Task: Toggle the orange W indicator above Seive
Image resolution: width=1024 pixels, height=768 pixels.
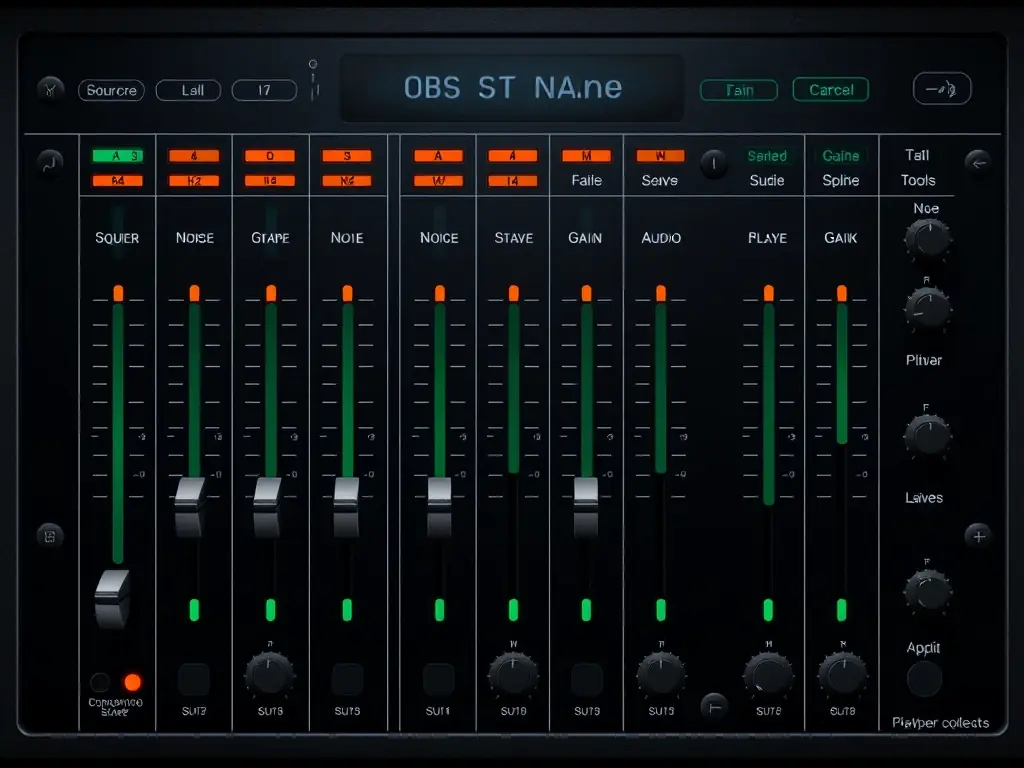Action: click(660, 155)
